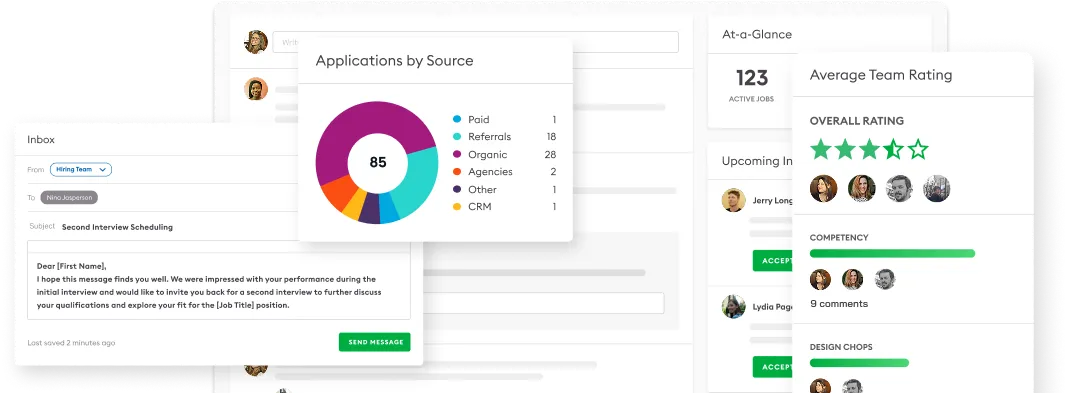Click bearded man avatar under Competency
The width and height of the screenshot is (1070, 393).
(884, 279)
